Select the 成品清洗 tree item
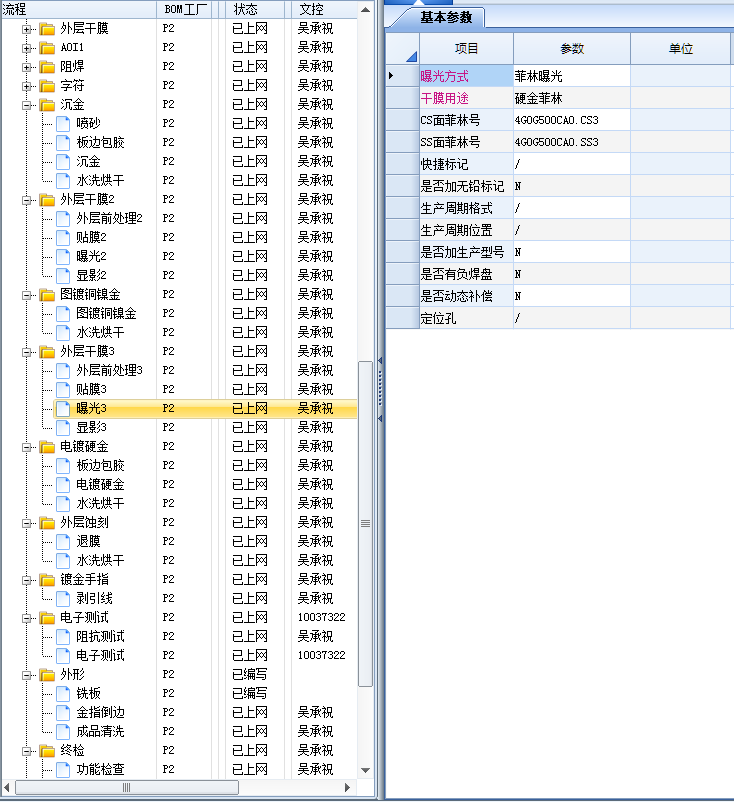 click(100, 731)
